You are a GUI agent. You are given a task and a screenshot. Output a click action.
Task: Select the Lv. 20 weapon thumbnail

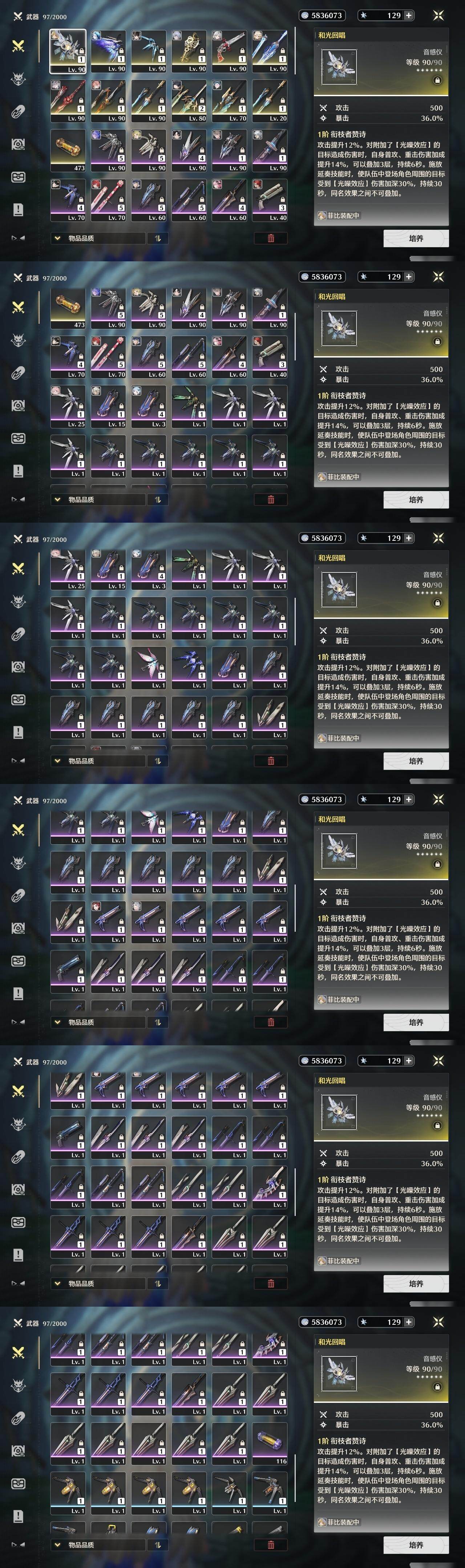(x=269, y=101)
